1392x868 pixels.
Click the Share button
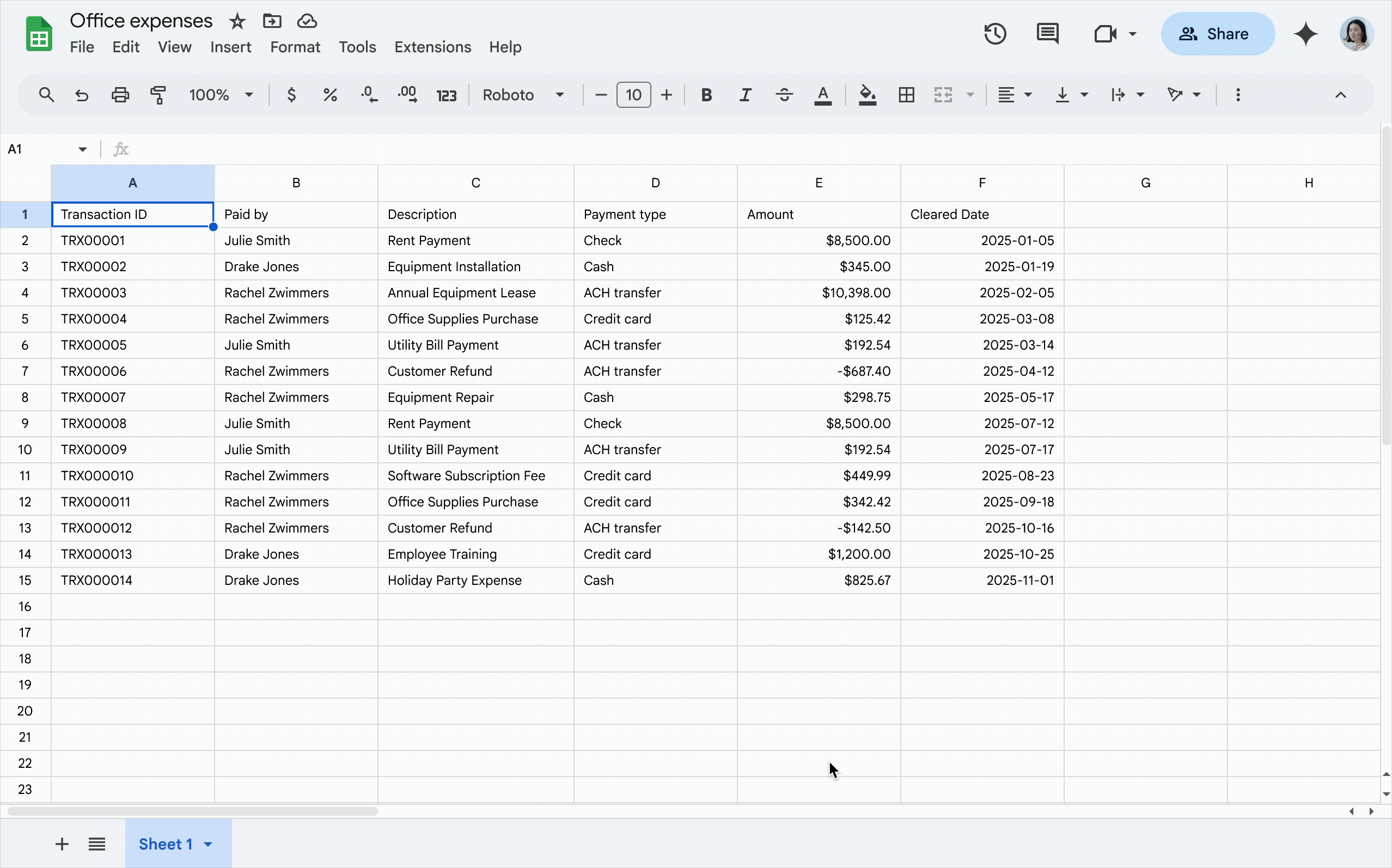[x=1217, y=34]
